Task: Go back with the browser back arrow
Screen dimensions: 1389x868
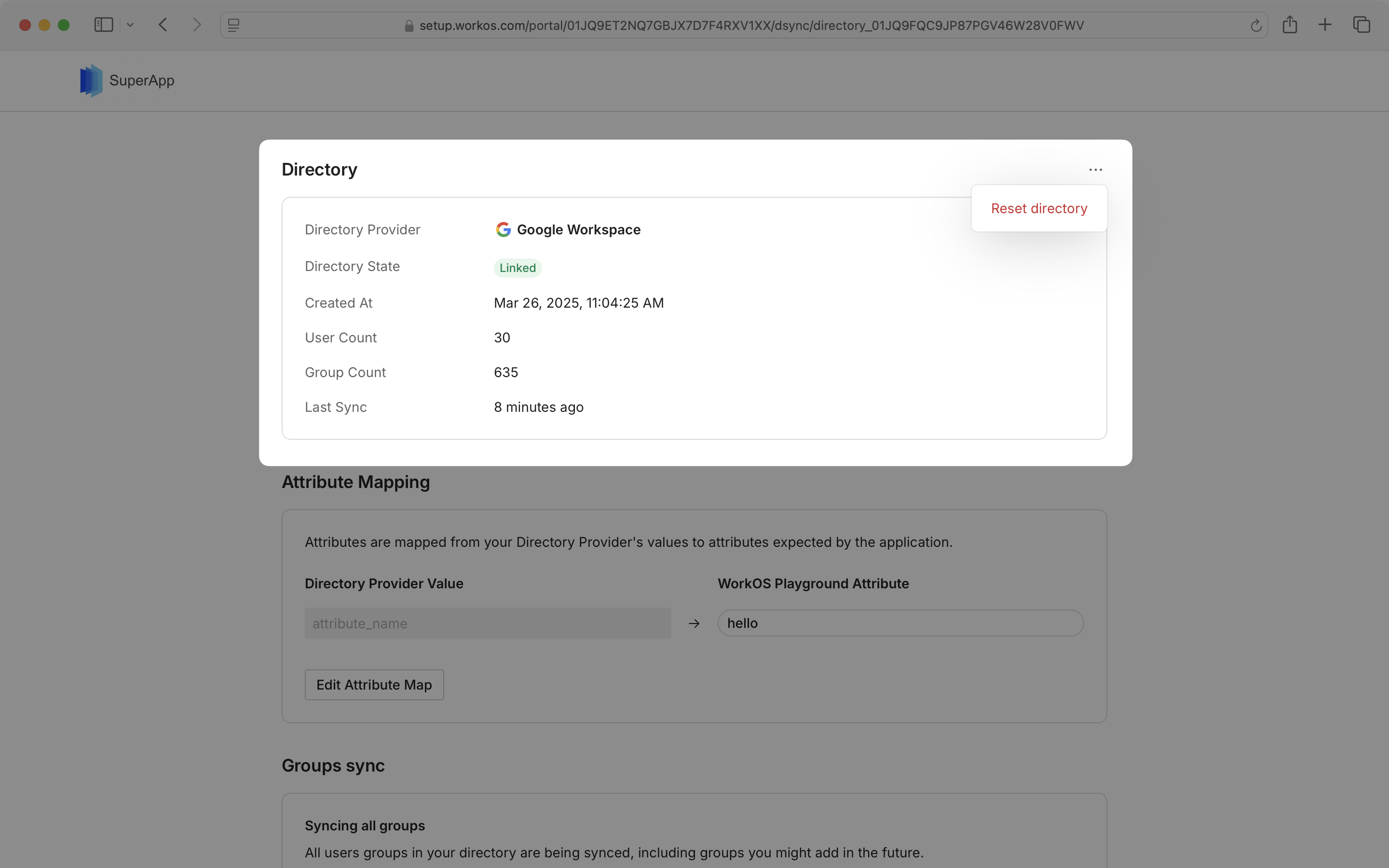Action: [163, 25]
